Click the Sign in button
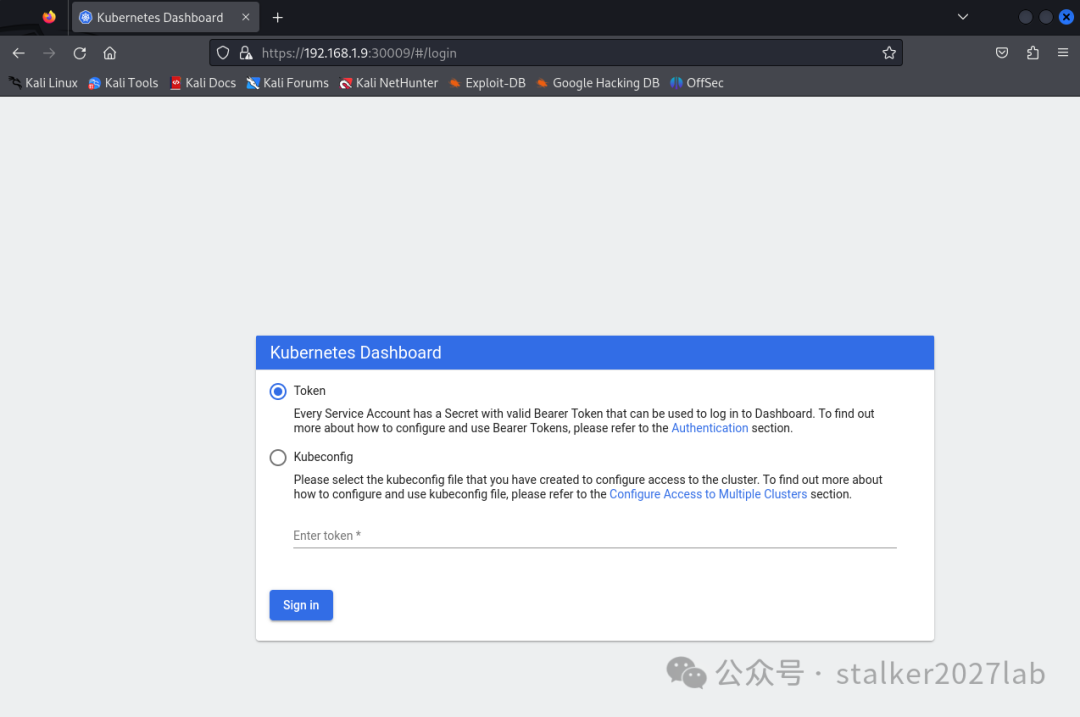The height and width of the screenshot is (717, 1080). click(301, 605)
